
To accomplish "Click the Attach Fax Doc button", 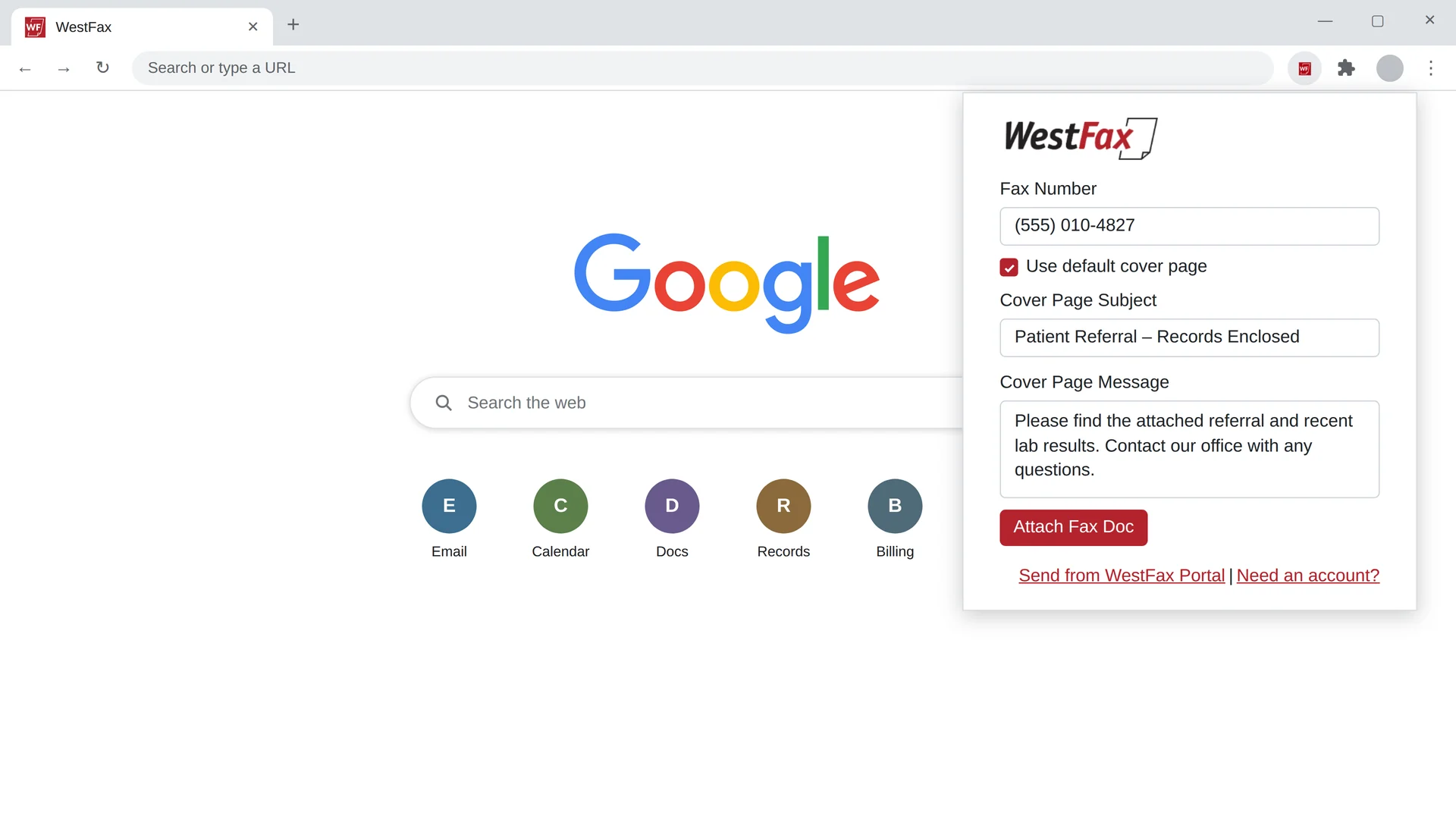I will [x=1073, y=527].
